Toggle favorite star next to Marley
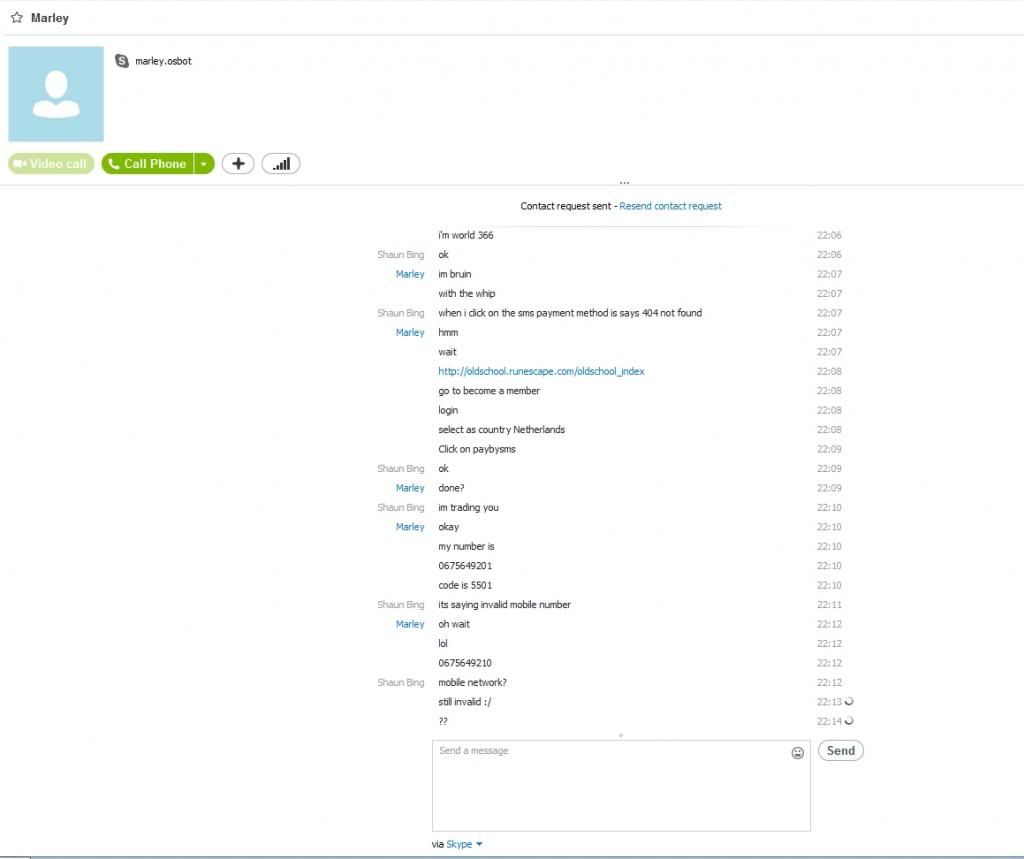Image resolution: width=1024 pixels, height=859 pixels. 17,18
